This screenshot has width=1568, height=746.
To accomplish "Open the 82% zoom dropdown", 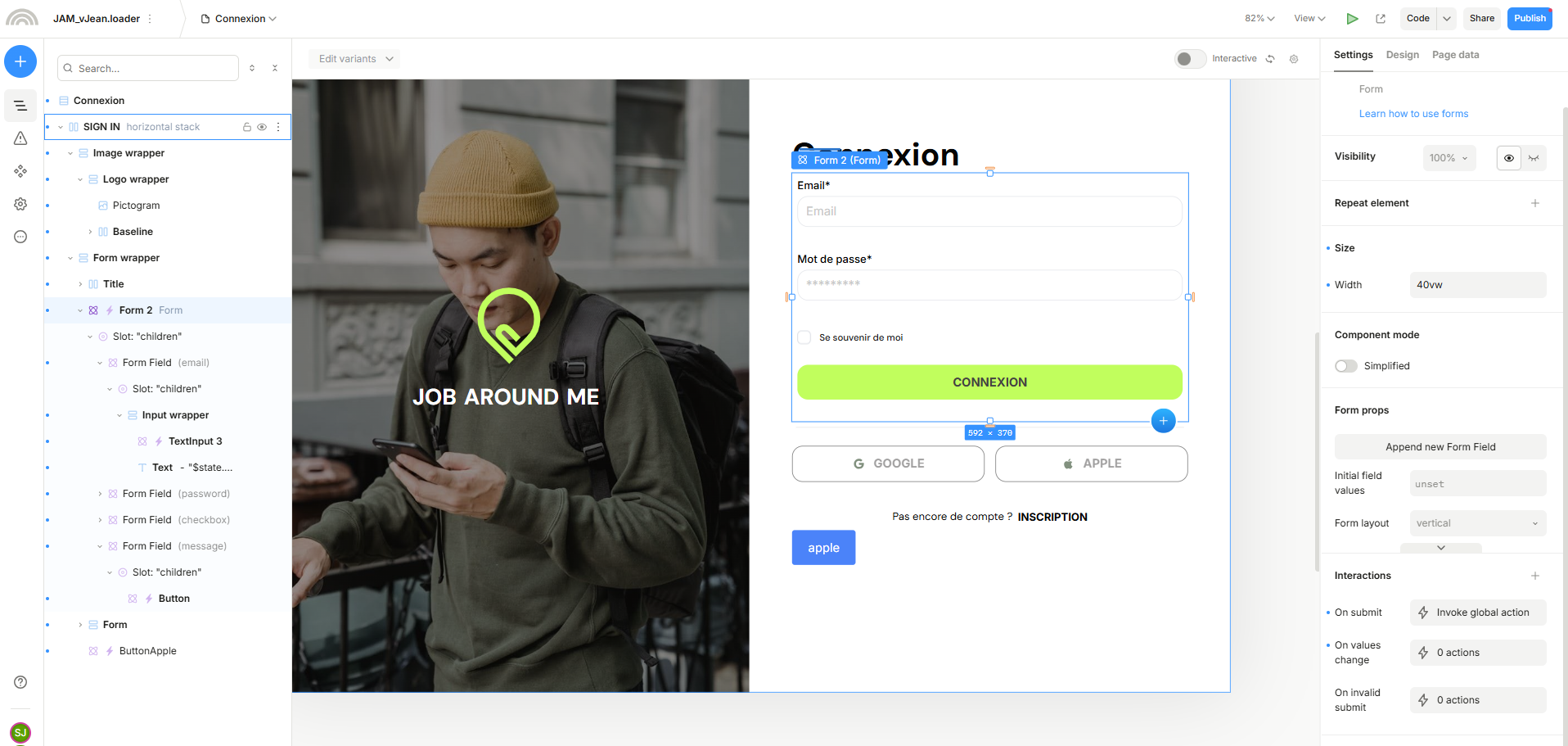I will [x=1259, y=18].
